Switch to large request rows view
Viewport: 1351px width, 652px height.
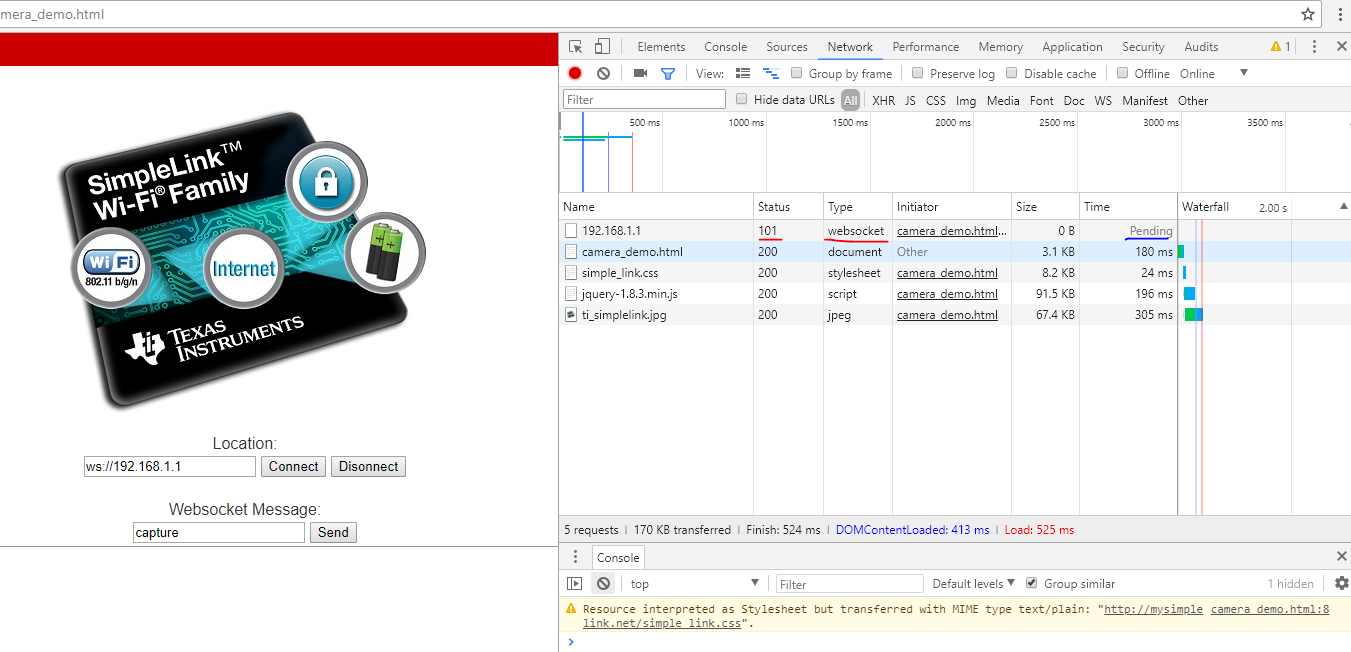point(743,73)
